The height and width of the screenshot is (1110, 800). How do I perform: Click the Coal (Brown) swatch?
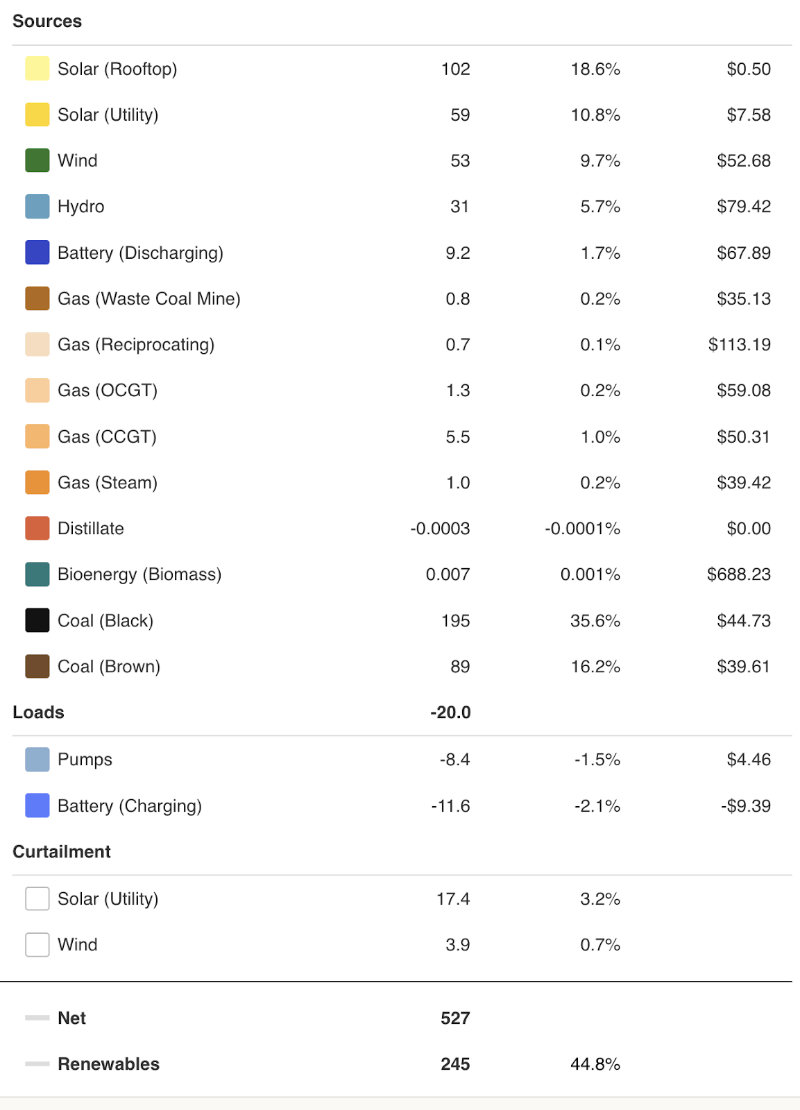[36, 666]
